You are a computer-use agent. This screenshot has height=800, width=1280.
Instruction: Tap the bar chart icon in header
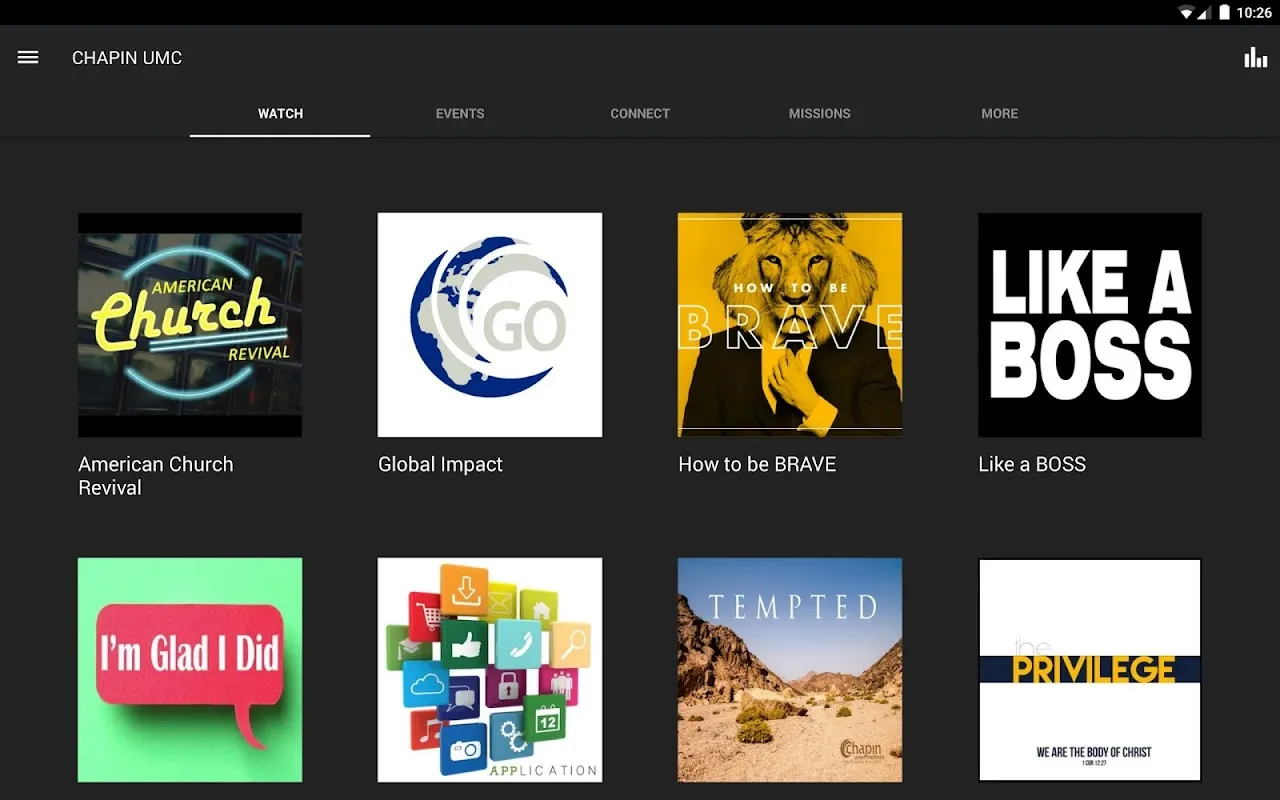(x=1255, y=58)
